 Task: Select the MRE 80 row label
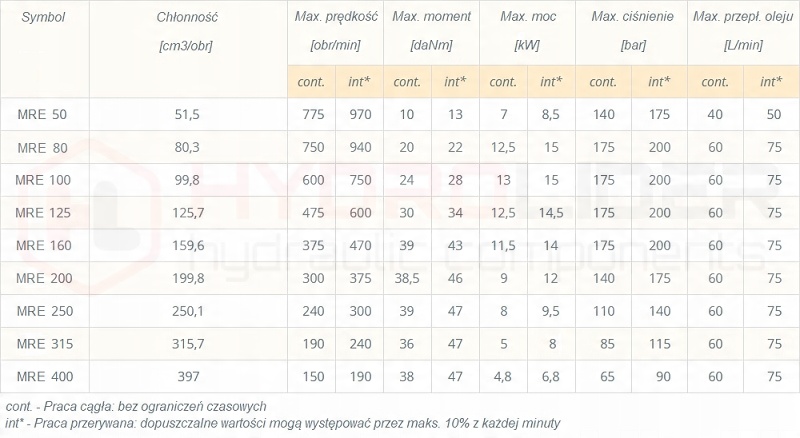(x=43, y=148)
